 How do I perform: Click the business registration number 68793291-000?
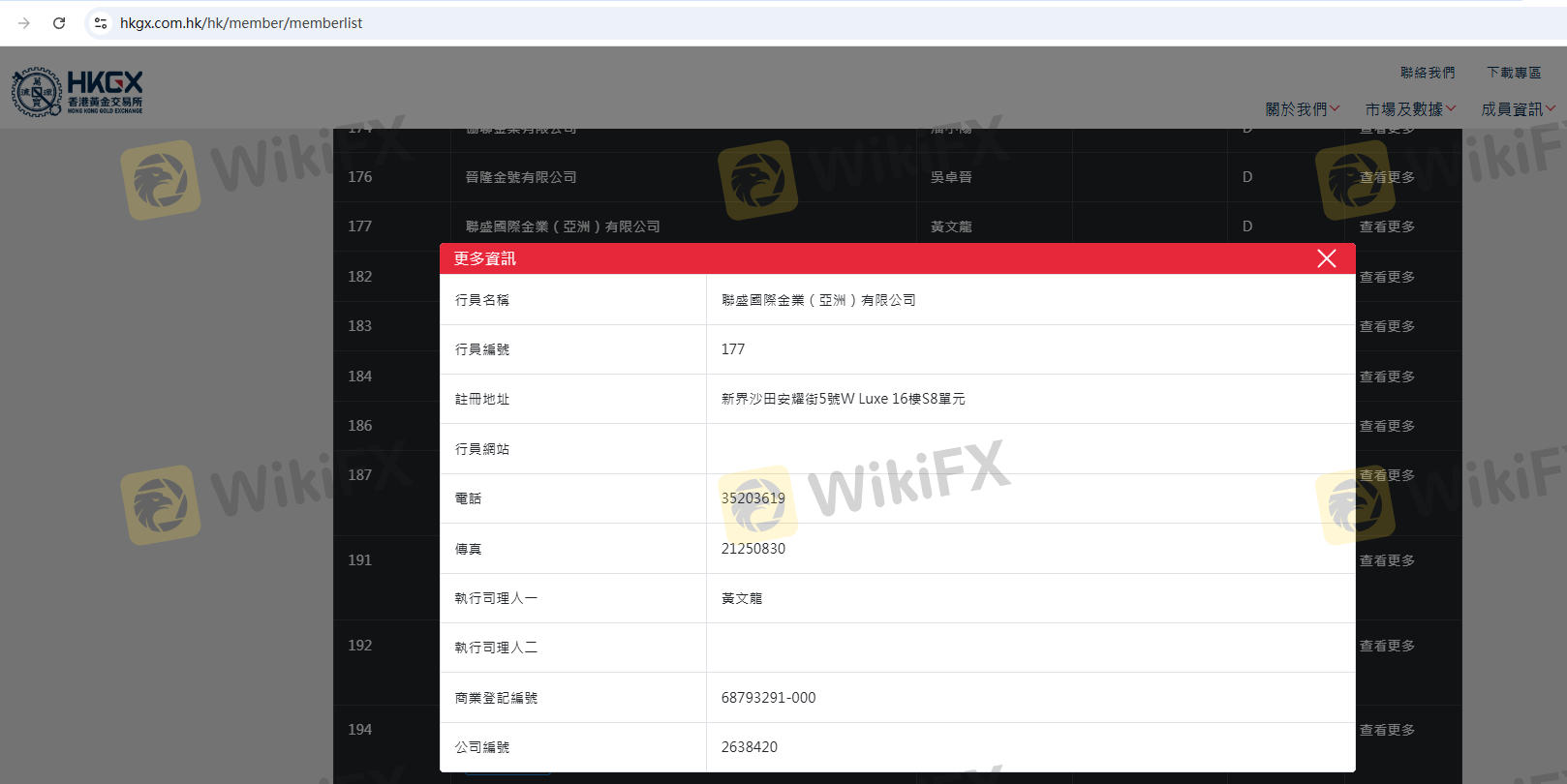coord(768,698)
